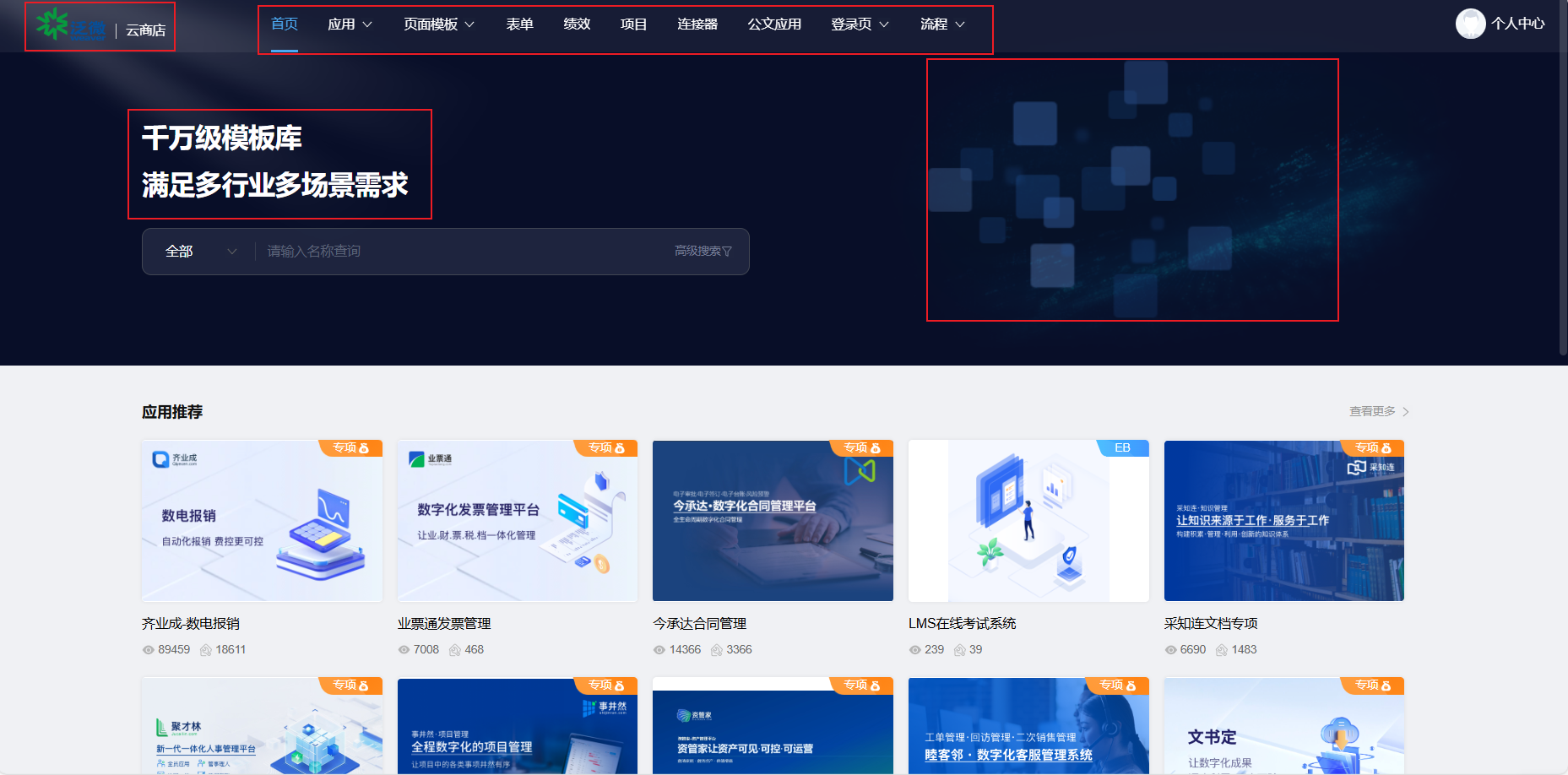Open the user avatar icon

point(1470,24)
